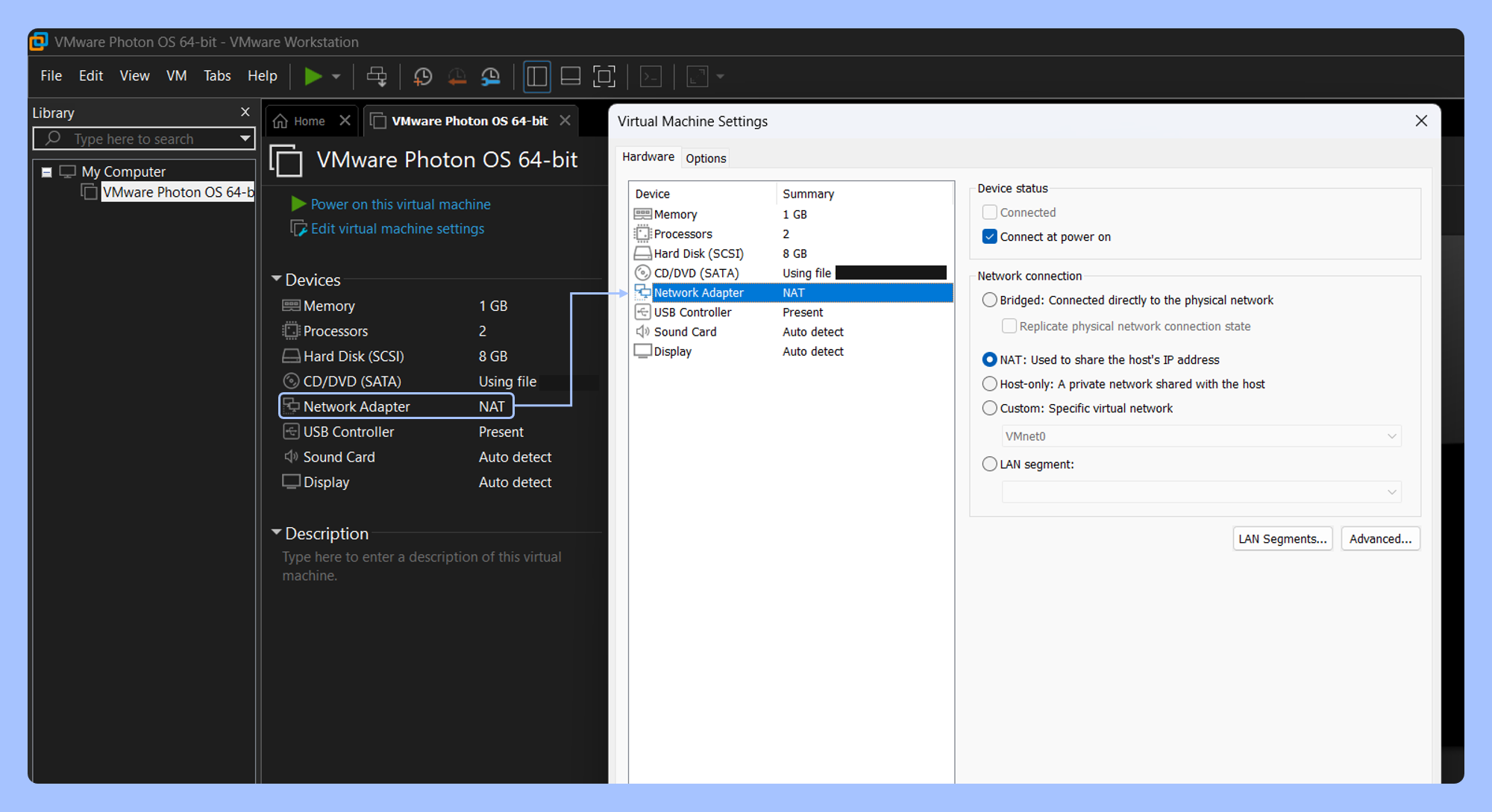This screenshot has width=1492, height=812.
Task: Click the CD/DVD disc icon in the Devices list
Action: click(291, 382)
